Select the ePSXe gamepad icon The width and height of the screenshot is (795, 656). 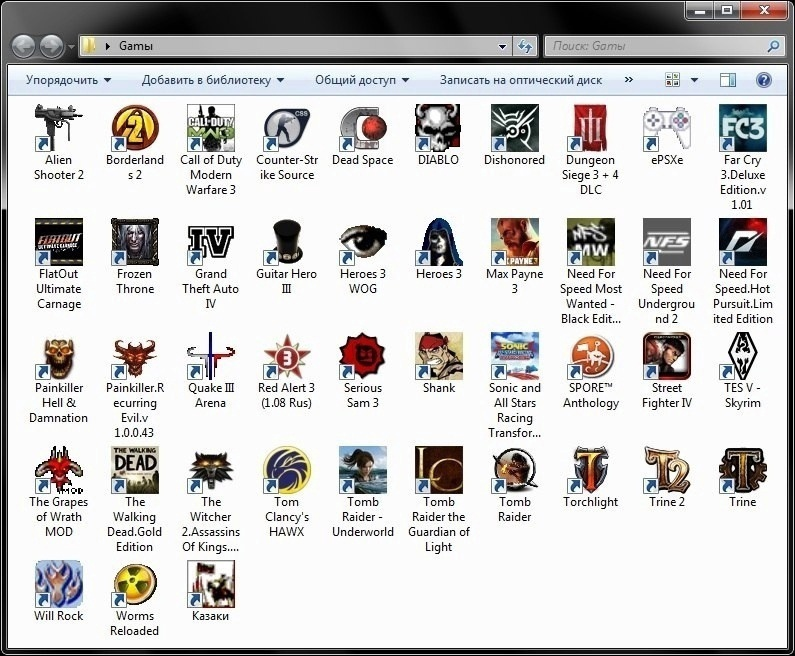click(667, 128)
